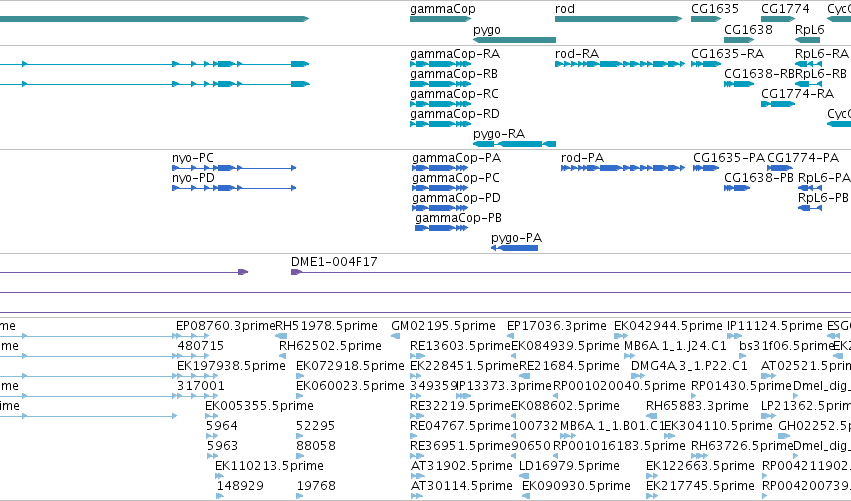This screenshot has height=501, width=851.
Task: Click the 5964 feature label
Action: 221,426
